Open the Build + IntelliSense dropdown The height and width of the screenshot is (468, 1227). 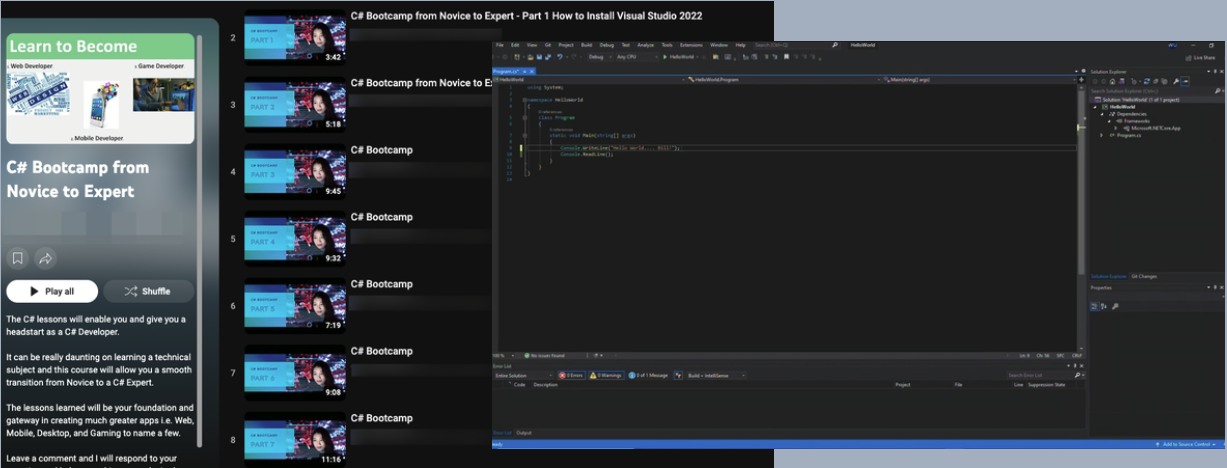(x=716, y=375)
